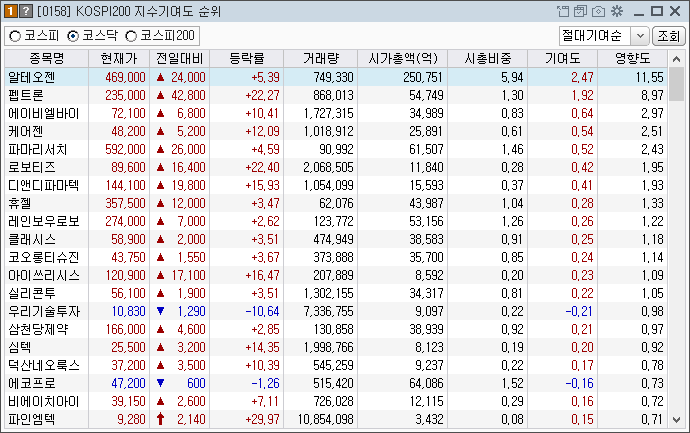Click the 조회 search button
This screenshot has width=690, height=433.
tap(667, 36)
